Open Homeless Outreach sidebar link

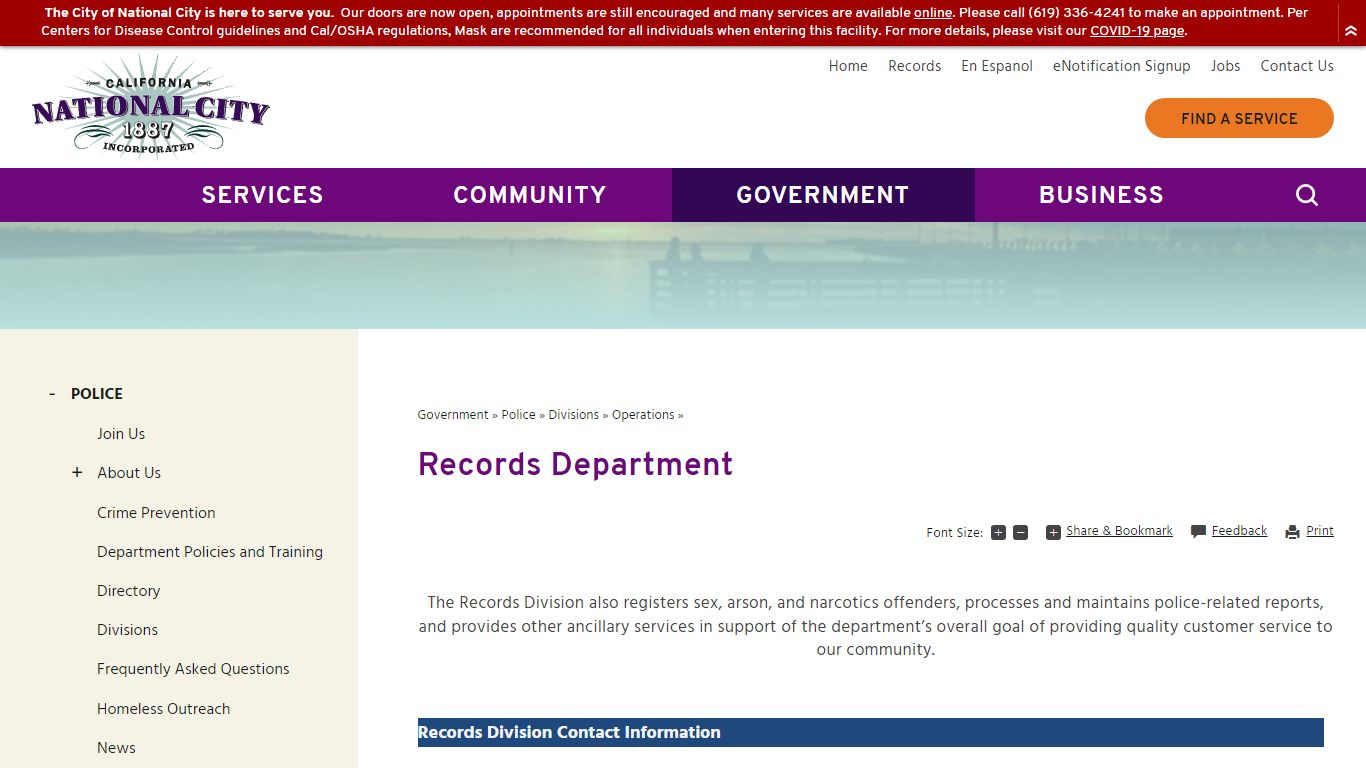(163, 709)
